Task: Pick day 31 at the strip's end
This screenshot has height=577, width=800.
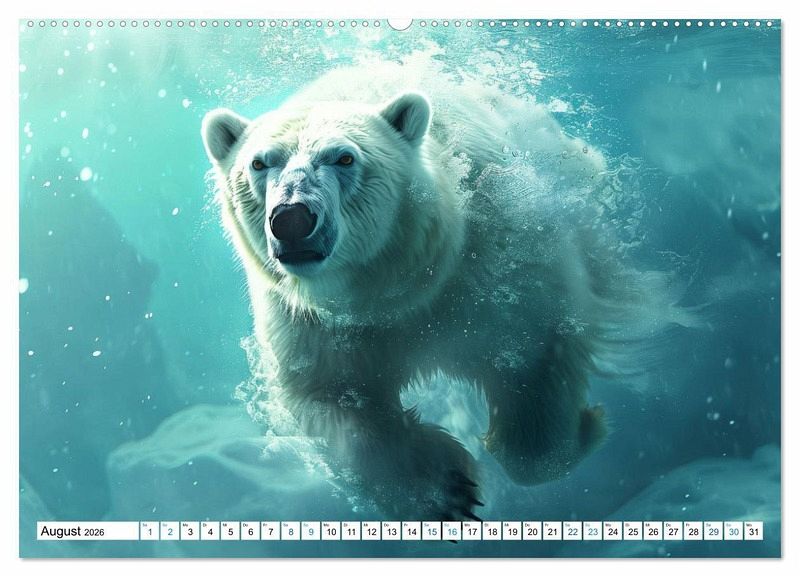Action: pos(754,531)
